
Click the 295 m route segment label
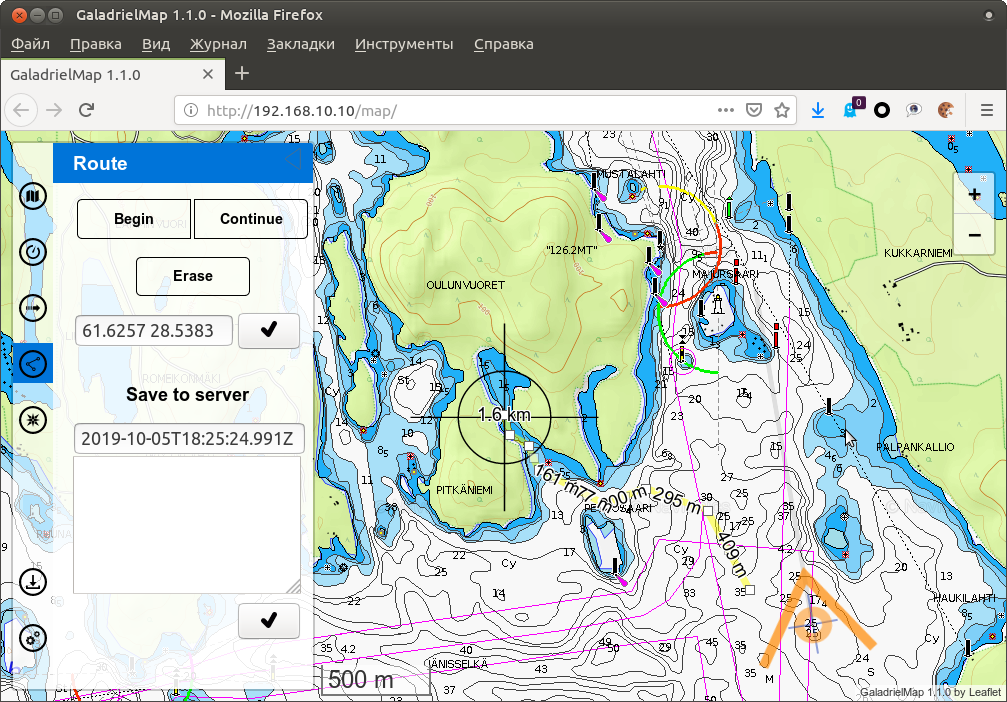677,499
